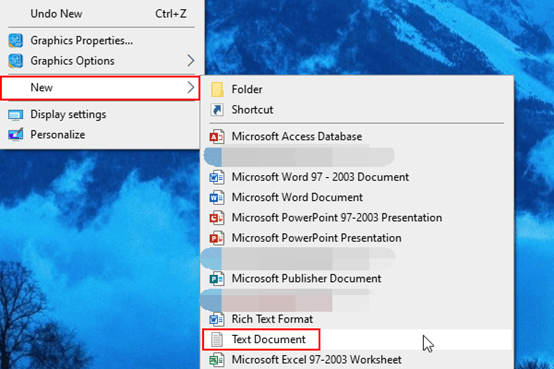Click the Graphics Properties icon

16,41
